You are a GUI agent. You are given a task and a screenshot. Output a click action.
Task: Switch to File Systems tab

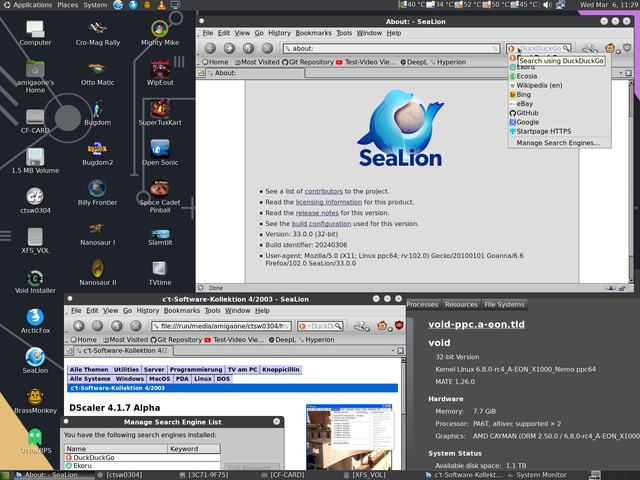coord(504,304)
